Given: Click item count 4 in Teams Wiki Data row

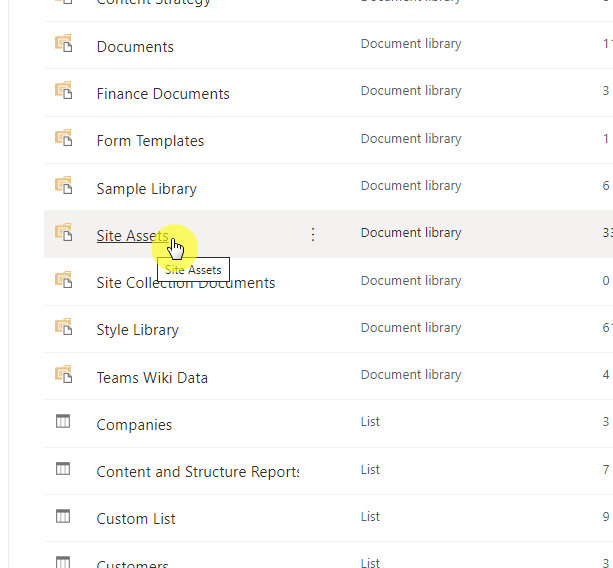Looking at the screenshot, I should point(606,375).
